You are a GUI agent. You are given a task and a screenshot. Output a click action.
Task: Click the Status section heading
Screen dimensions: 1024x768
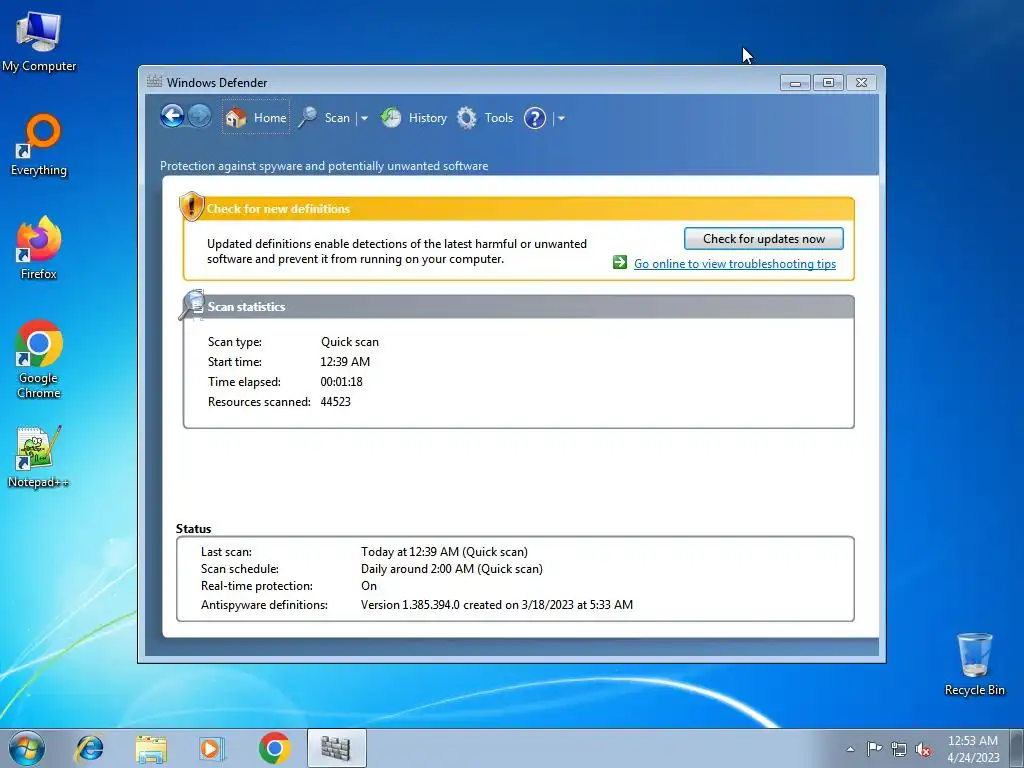[193, 529]
